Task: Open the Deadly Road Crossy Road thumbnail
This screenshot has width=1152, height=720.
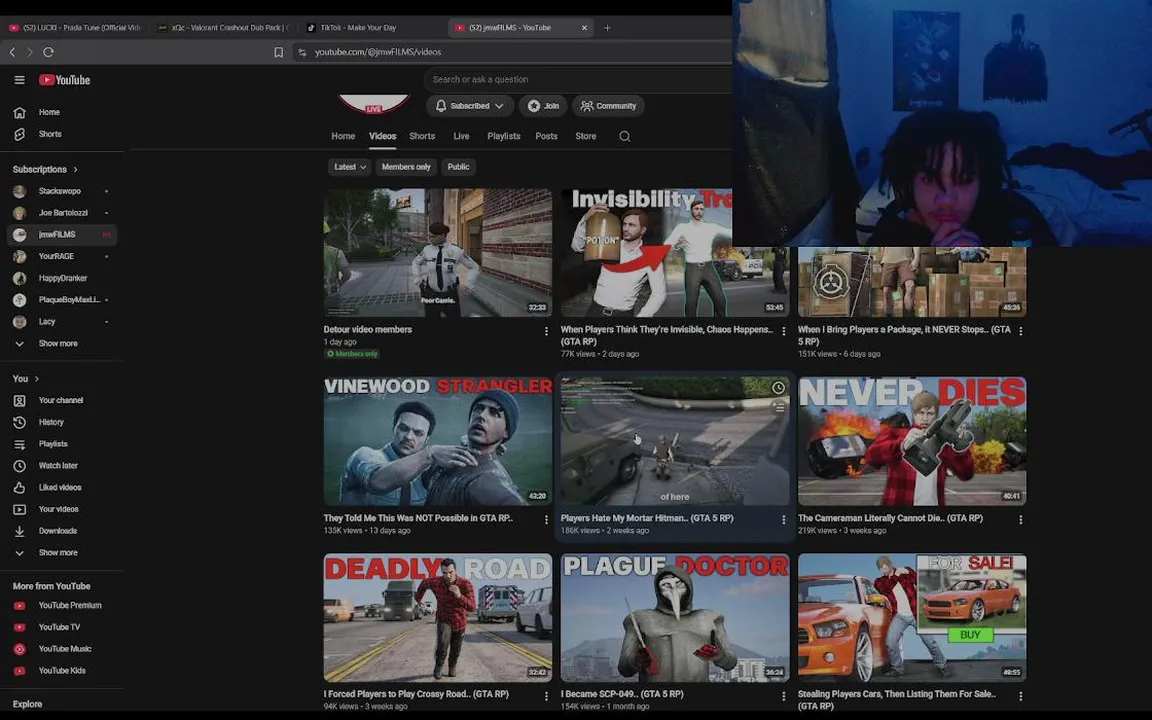Action: (x=438, y=618)
